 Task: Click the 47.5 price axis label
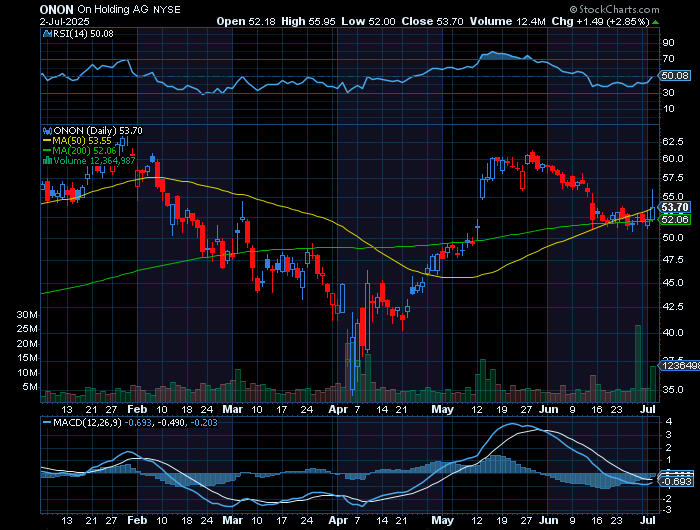pos(673,260)
